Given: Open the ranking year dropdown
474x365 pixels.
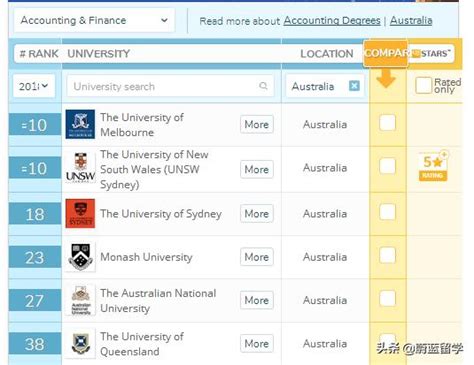Looking at the screenshot, I should click(34, 86).
